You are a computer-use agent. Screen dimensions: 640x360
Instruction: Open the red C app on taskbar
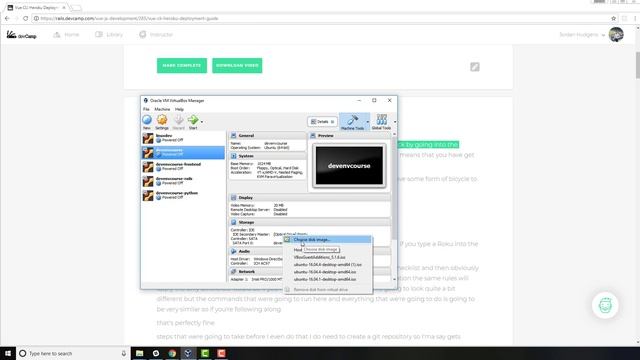[221, 353]
